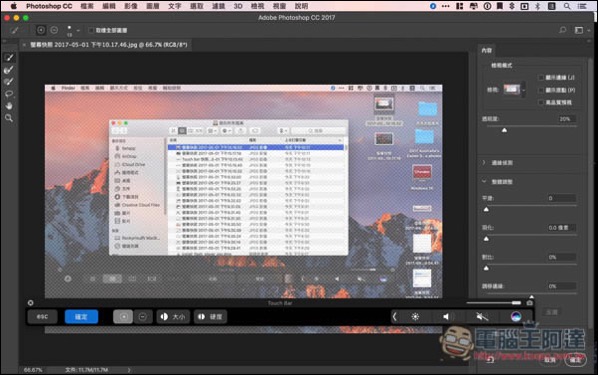Click the workspace layout icon in options bar

[x=579, y=30]
